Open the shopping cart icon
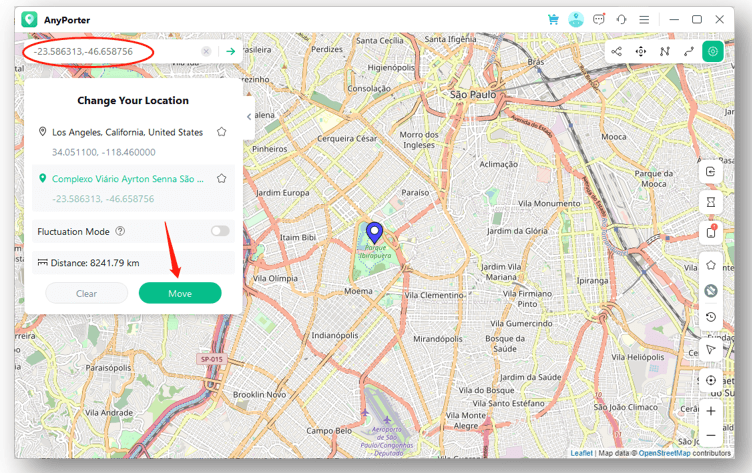This screenshot has height=473, width=752. [x=553, y=20]
